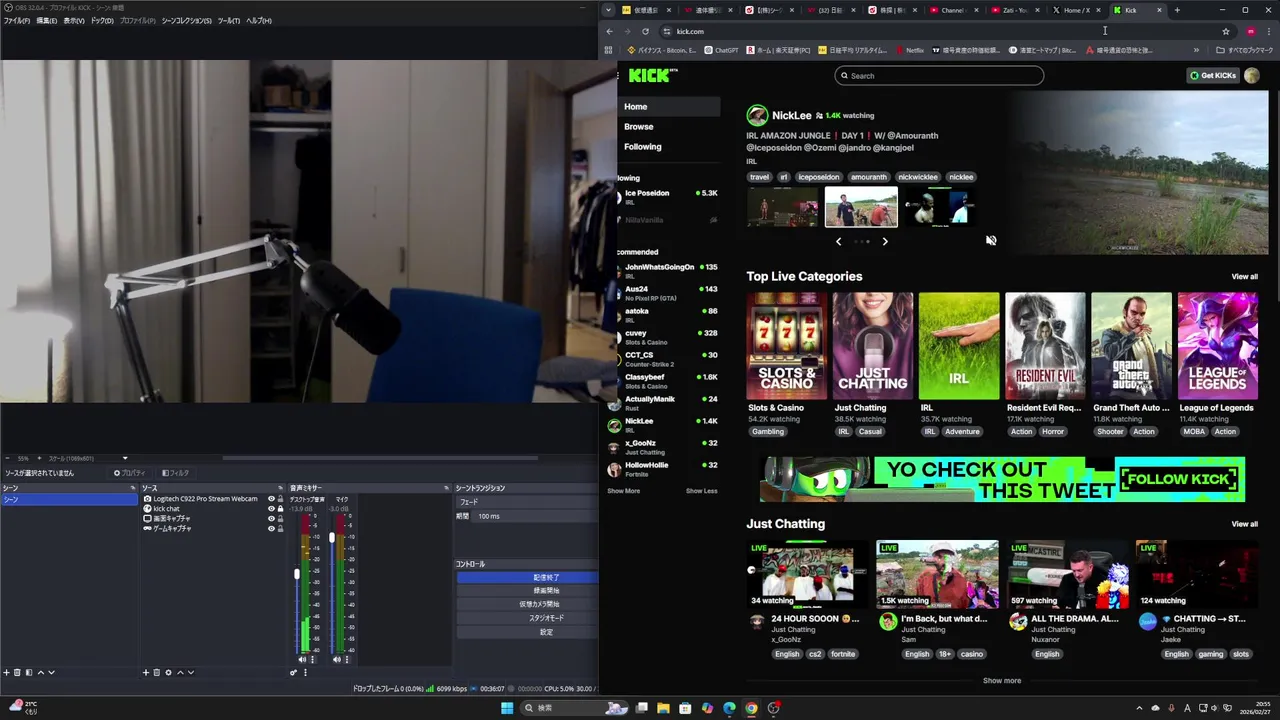Adjust マイク volume slider handle
The width and height of the screenshot is (1280, 720).
331,538
